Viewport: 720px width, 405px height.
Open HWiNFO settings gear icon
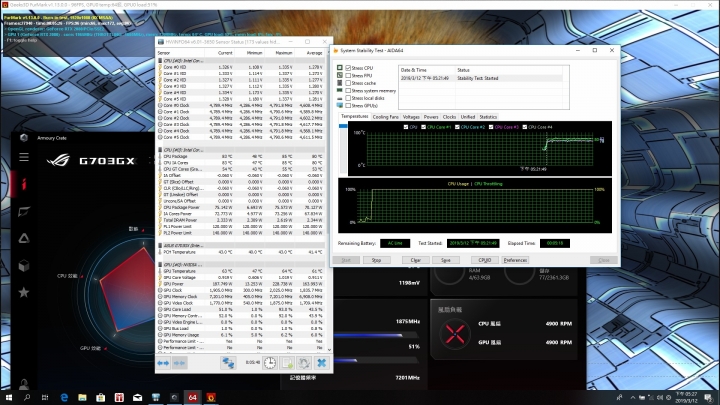304,363
